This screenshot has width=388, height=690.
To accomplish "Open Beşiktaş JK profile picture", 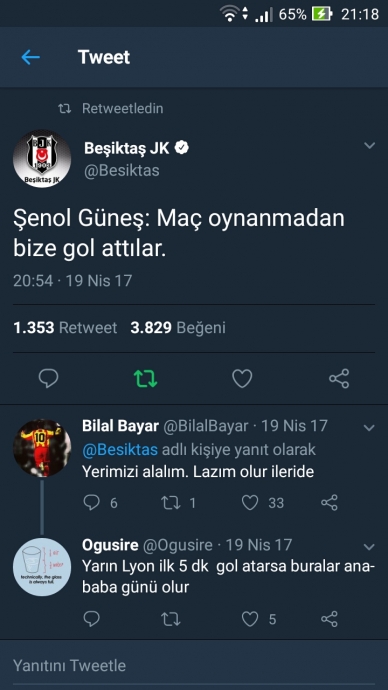I will pyautogui.click(x=42, y=158).
